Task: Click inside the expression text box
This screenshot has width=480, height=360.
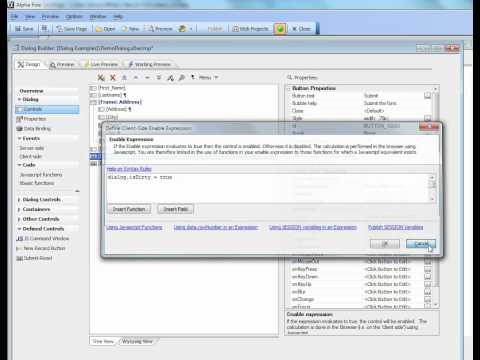Action: (267, 188)
